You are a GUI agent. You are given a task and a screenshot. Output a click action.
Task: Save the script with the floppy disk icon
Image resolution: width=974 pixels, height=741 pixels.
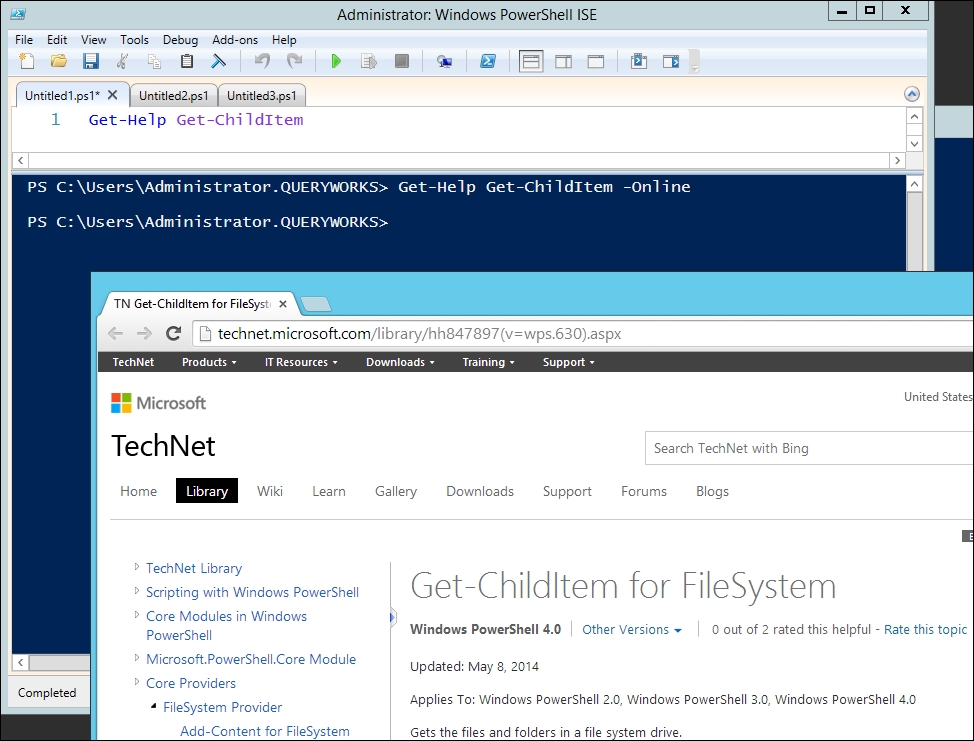[x=91, y=61]
